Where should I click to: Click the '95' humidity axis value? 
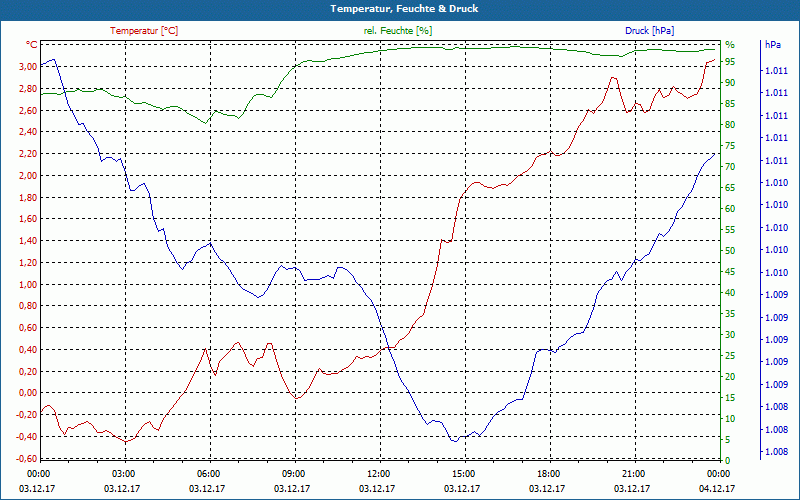(730, 62)
